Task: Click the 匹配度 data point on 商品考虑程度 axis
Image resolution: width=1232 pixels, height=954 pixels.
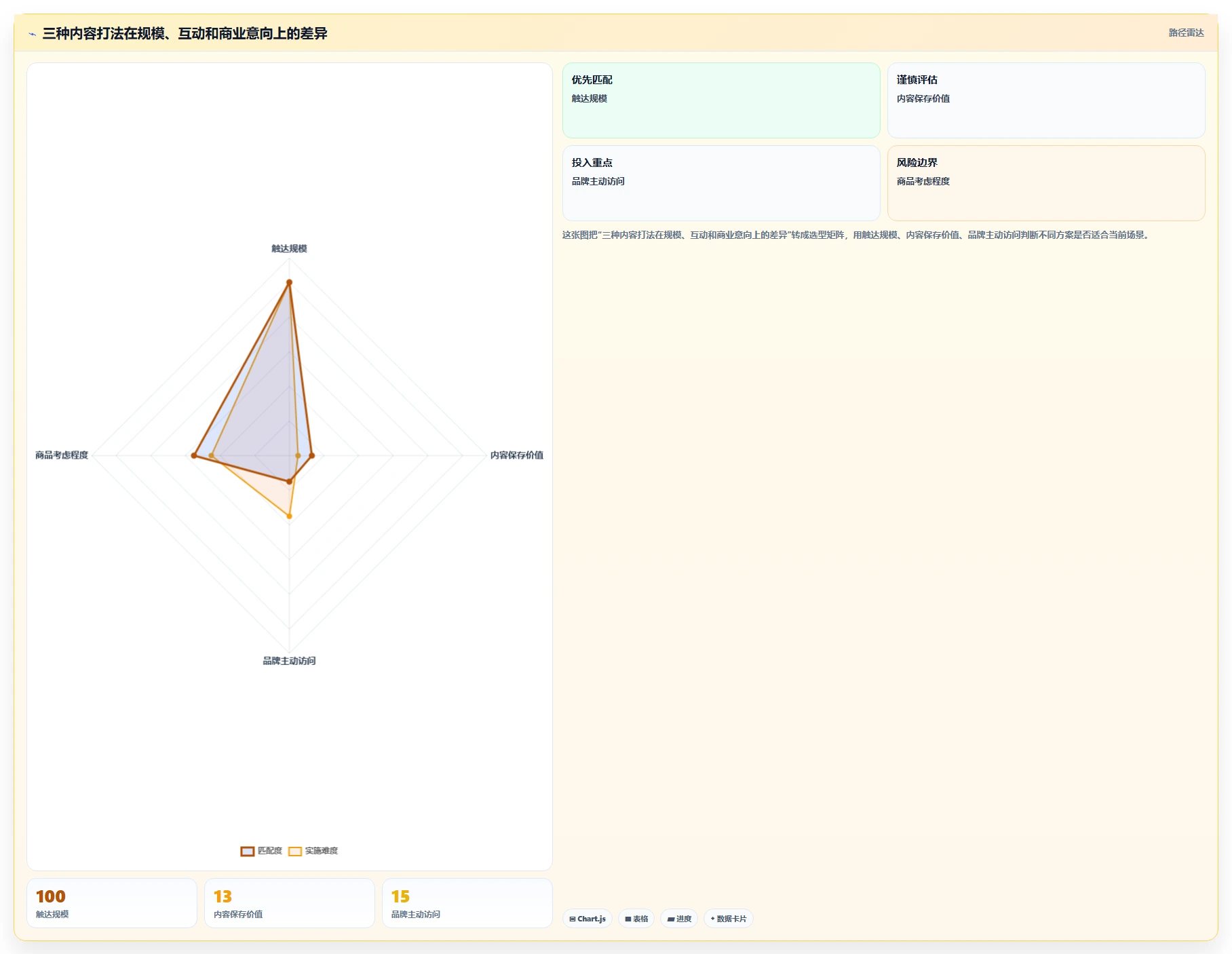Action: tap(194, 455)
